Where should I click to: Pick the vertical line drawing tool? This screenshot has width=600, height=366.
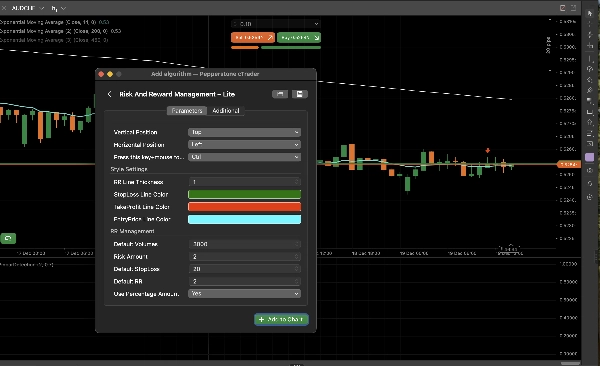590,59
